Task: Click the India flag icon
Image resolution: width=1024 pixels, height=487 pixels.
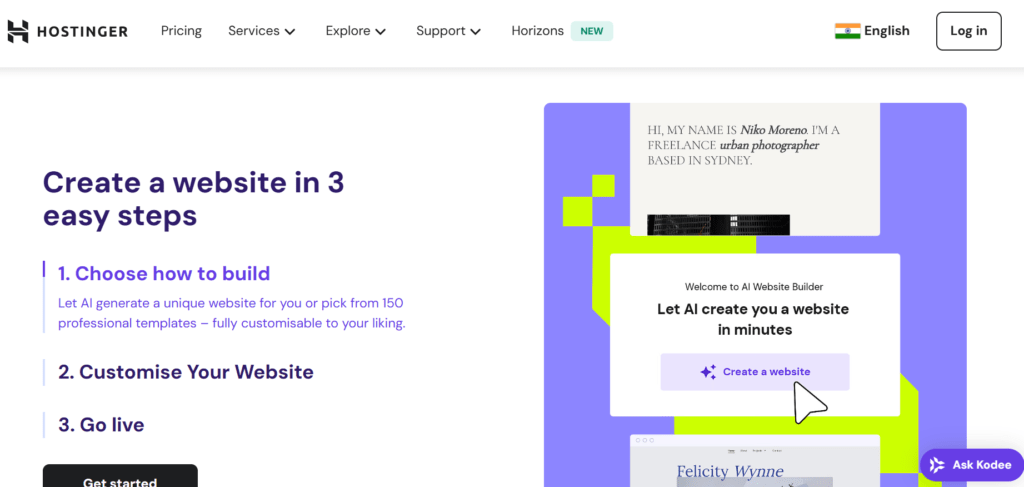Action: pos(847,31)
